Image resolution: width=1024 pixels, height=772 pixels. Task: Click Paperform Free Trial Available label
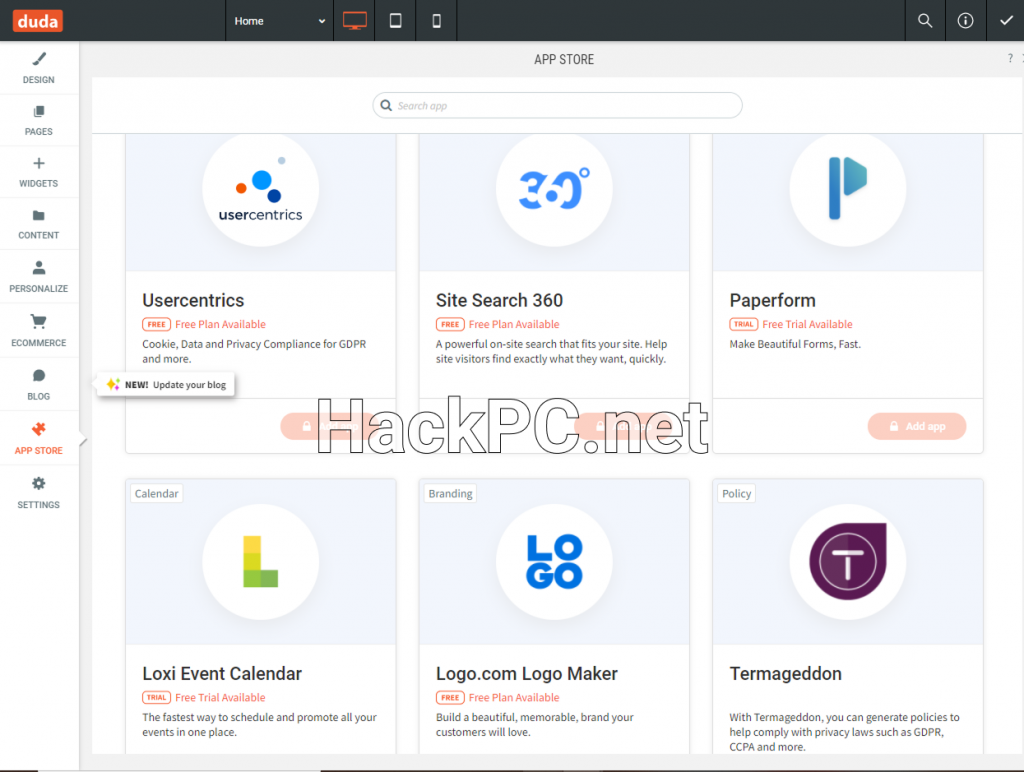click(807, 324)
